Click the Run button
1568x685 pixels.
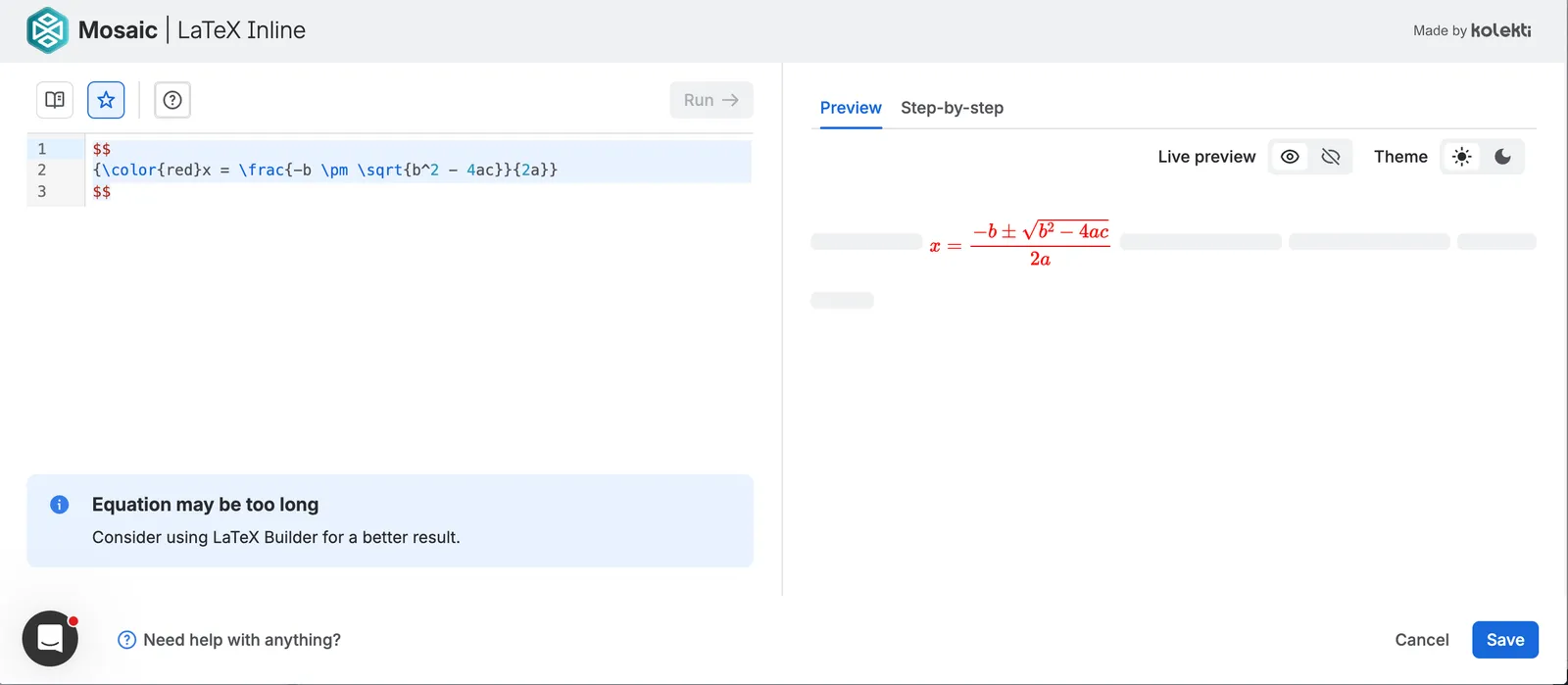tap(711, 100)
